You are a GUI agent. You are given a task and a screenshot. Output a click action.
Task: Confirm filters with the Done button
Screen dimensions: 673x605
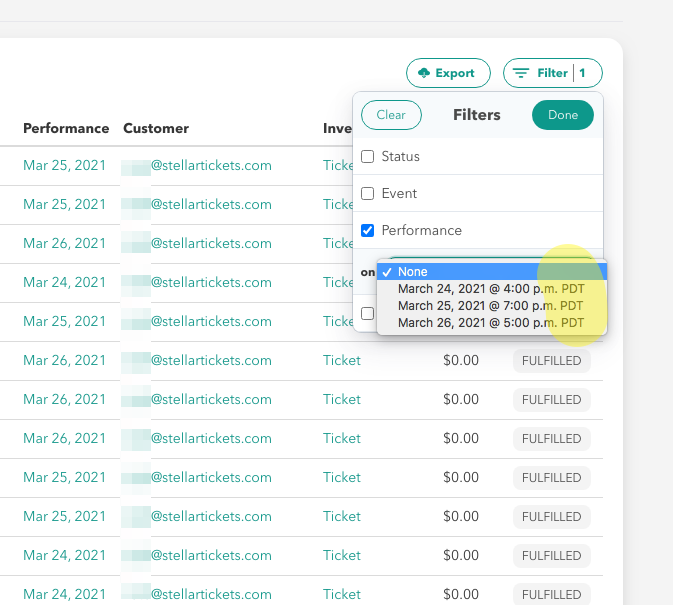point(563,115)
